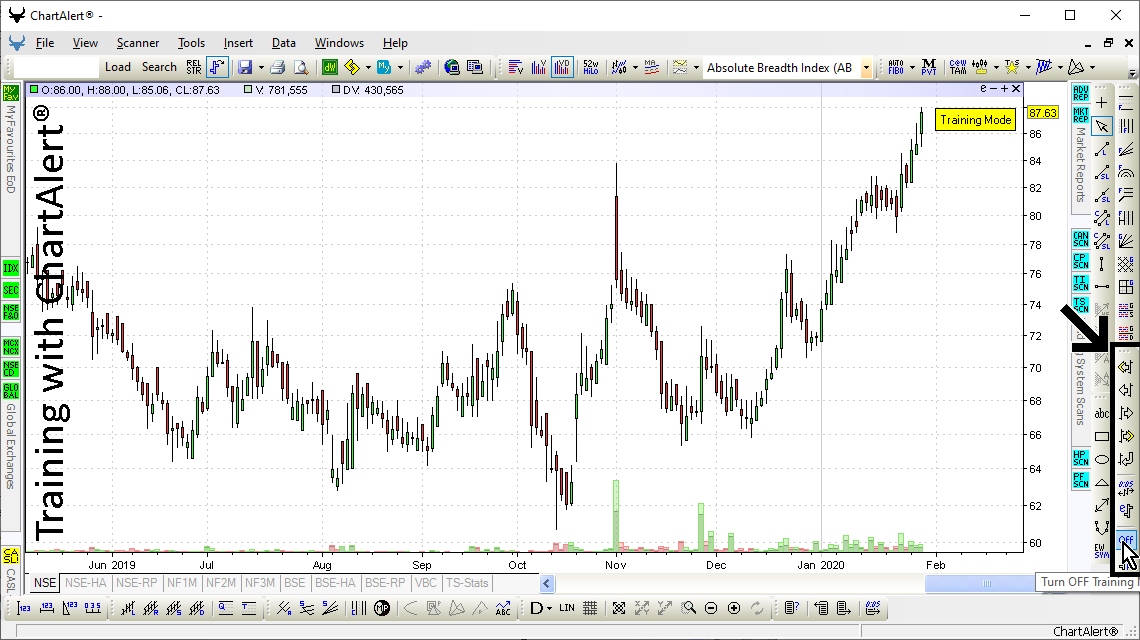Click the zoom in plus circle icon

(734, 608)
